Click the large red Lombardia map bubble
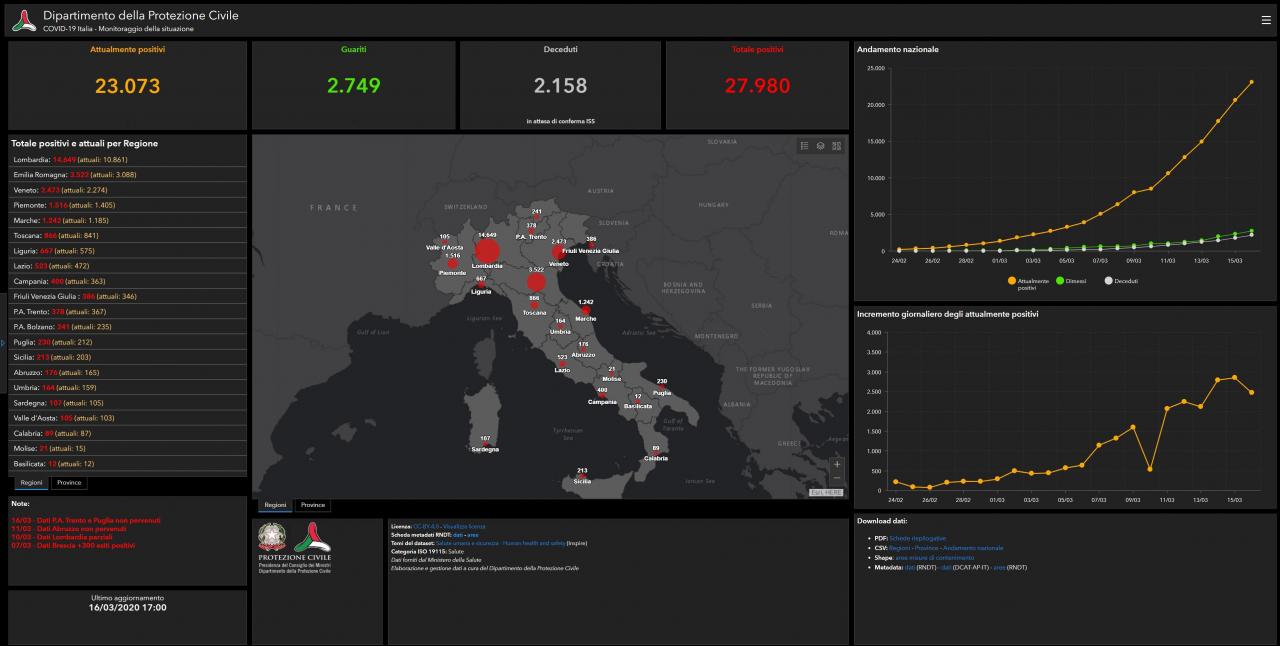Image resolution: width=1280 pixels, height=646 pixels. point(487,250)
